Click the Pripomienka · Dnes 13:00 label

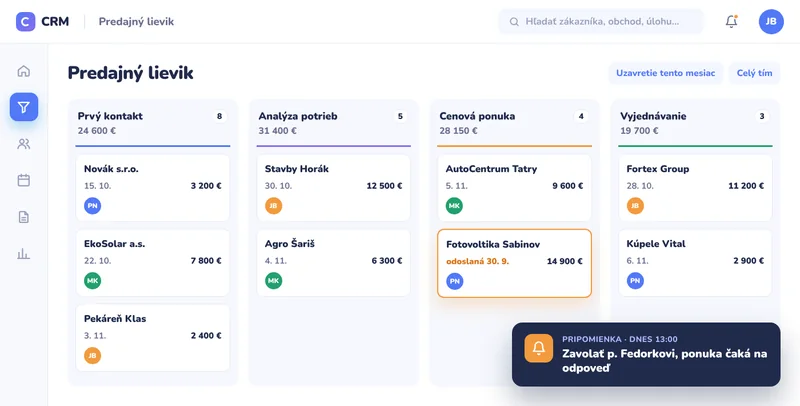[x=620, y=339]
